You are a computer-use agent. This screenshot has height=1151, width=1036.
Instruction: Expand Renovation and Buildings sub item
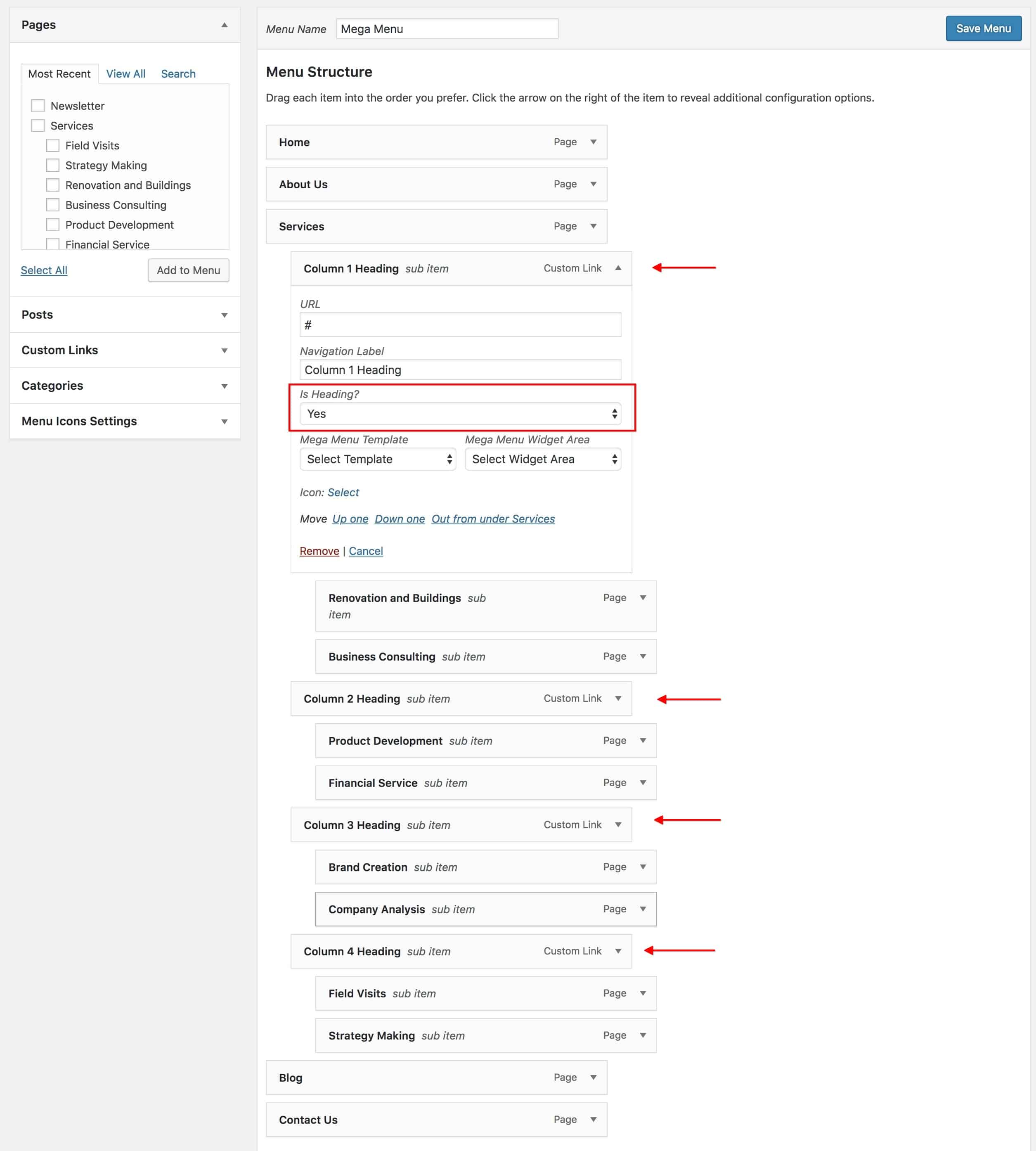click(643, 598)
